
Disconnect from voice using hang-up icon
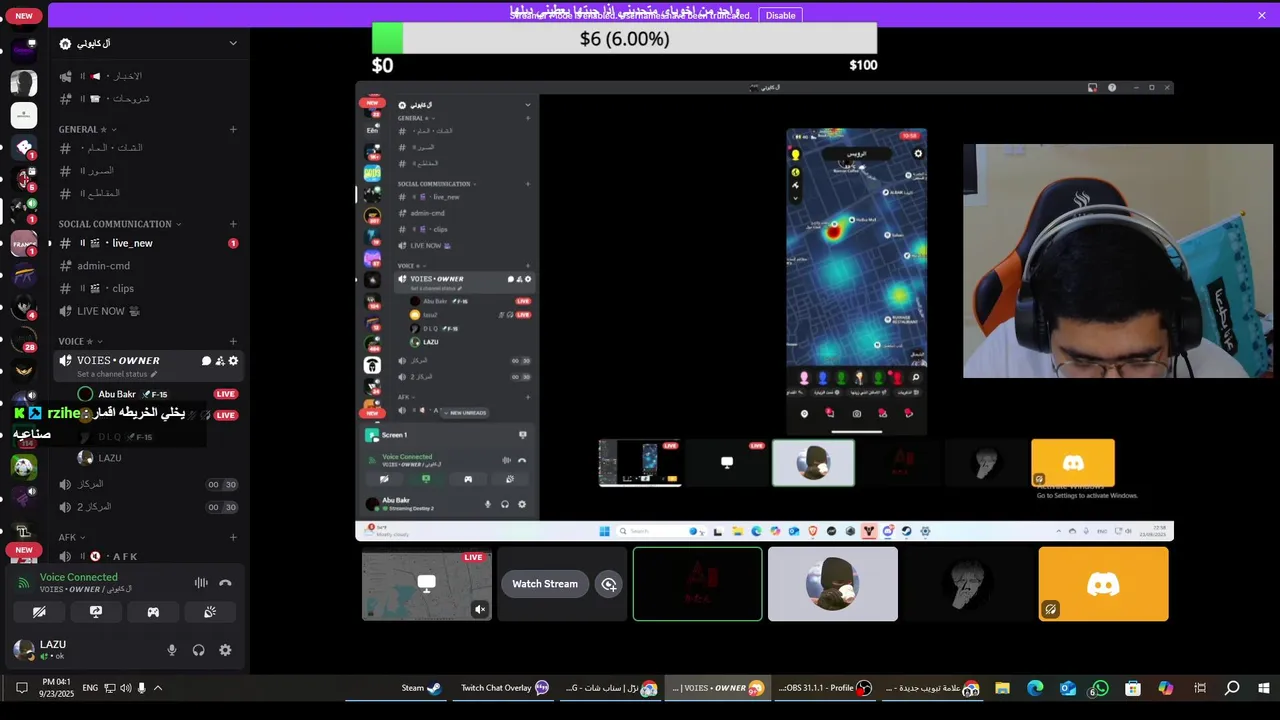point(225,583)
